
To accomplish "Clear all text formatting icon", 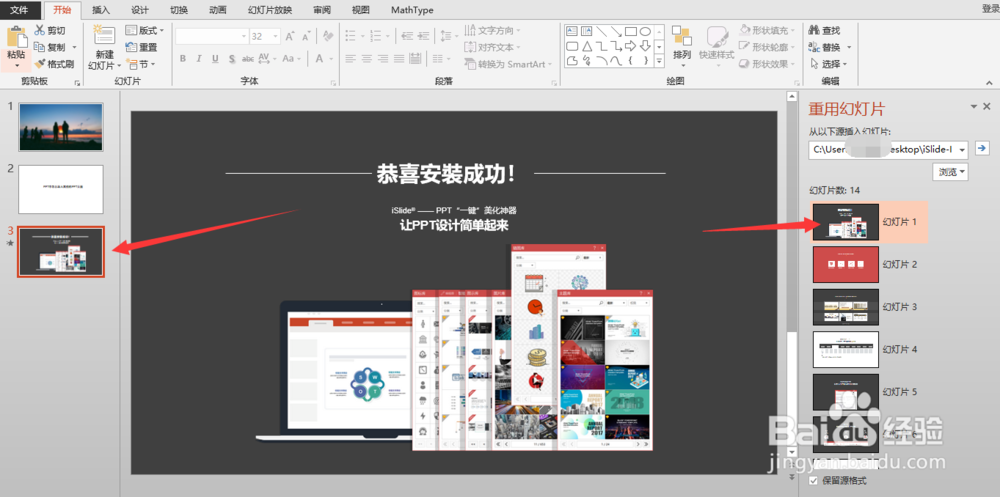I will coord(328,36).
